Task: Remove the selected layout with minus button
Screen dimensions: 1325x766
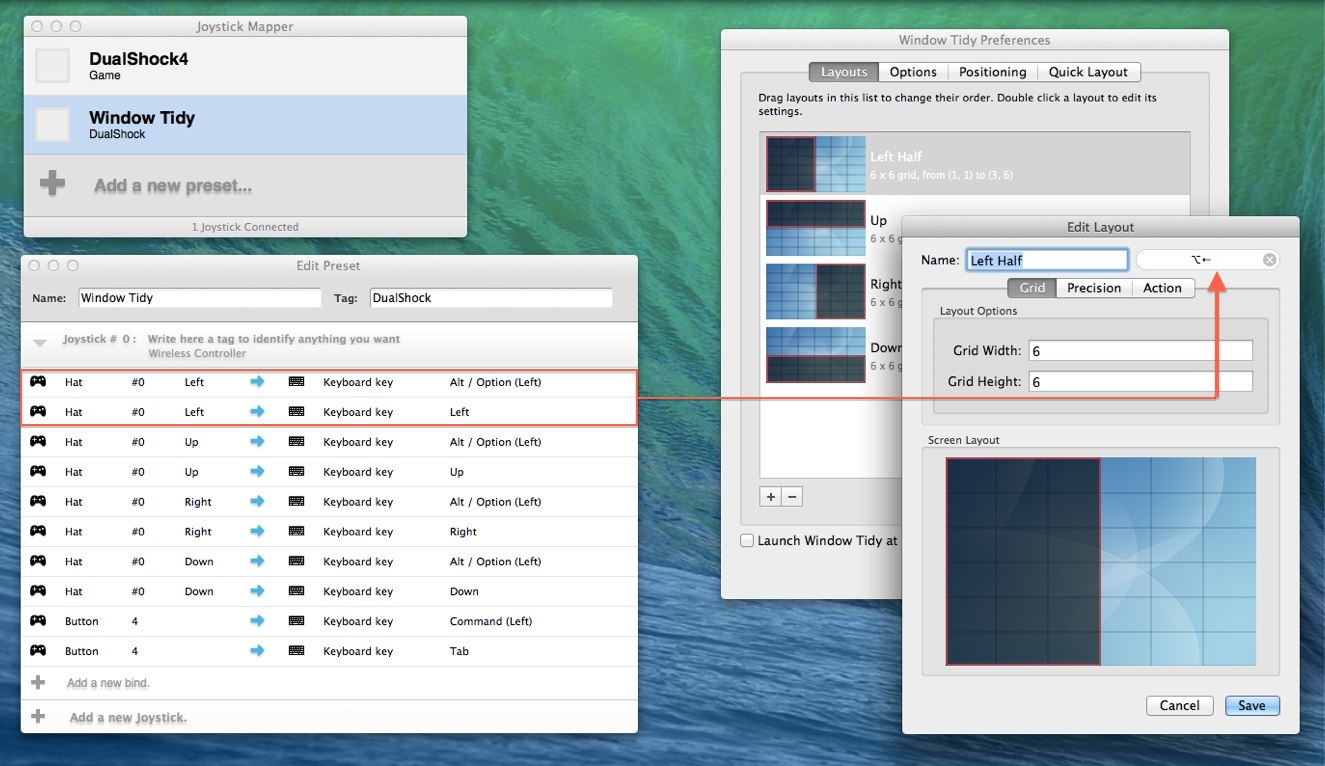Action: (x=792, y=496)
